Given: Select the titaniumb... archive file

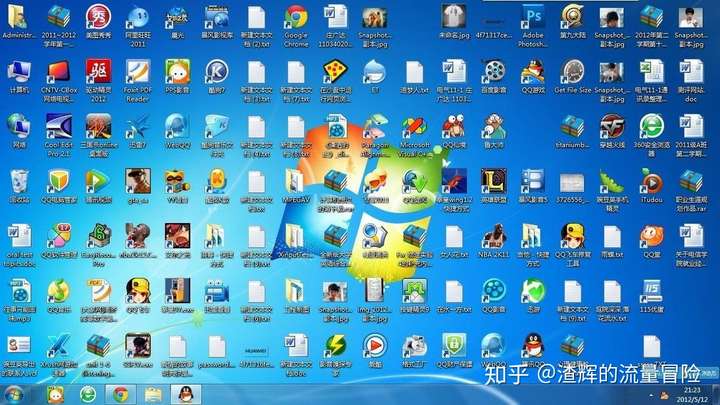Looking at the screenshot, I should 573,127.
